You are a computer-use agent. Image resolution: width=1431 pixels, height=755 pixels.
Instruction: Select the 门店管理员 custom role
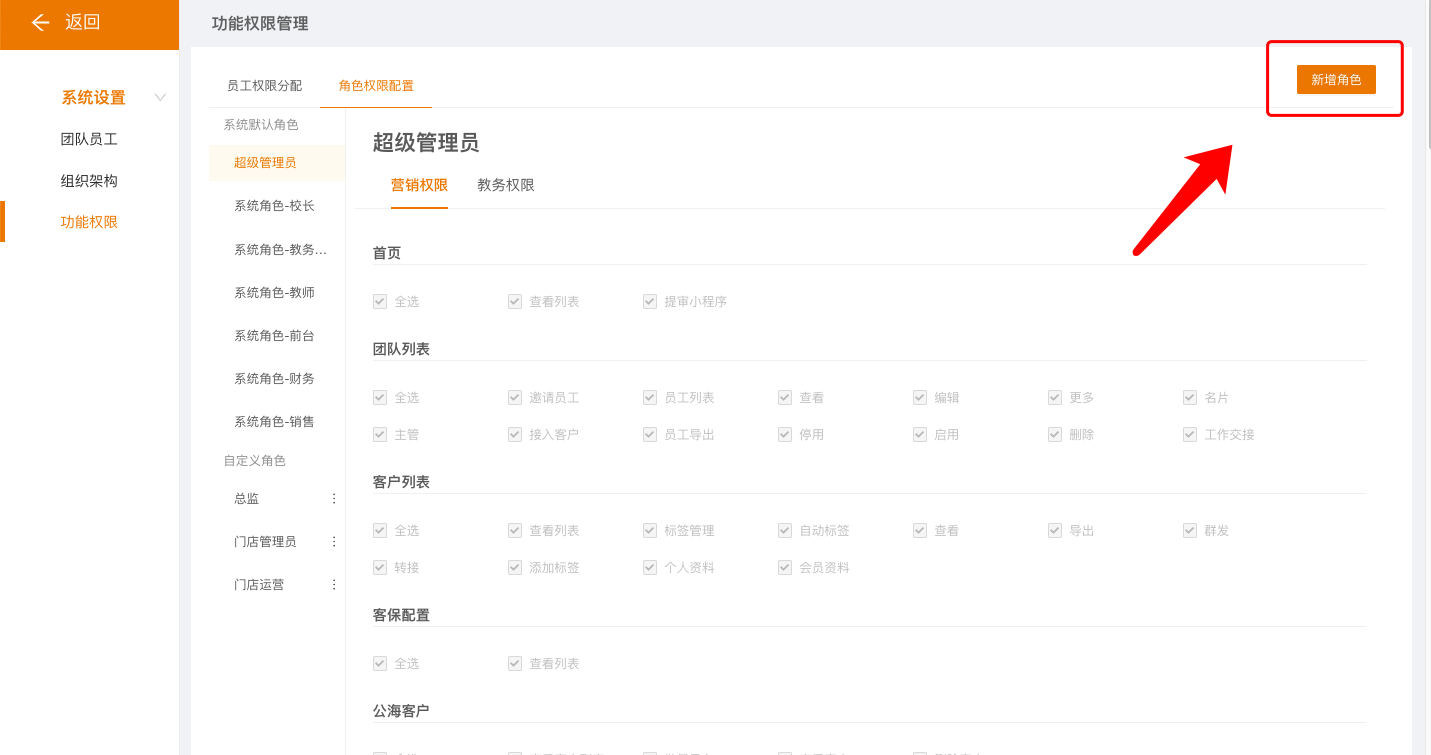point(265,541)
